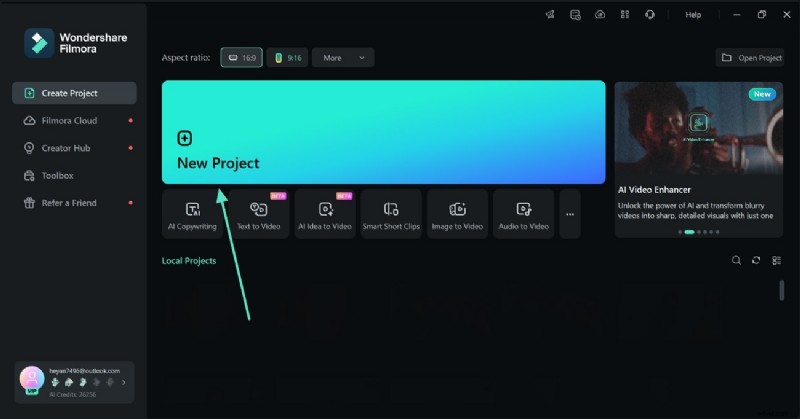Expand the More aspect ratio dropdown
Screen dimensions: 800x419
[343, 58]
